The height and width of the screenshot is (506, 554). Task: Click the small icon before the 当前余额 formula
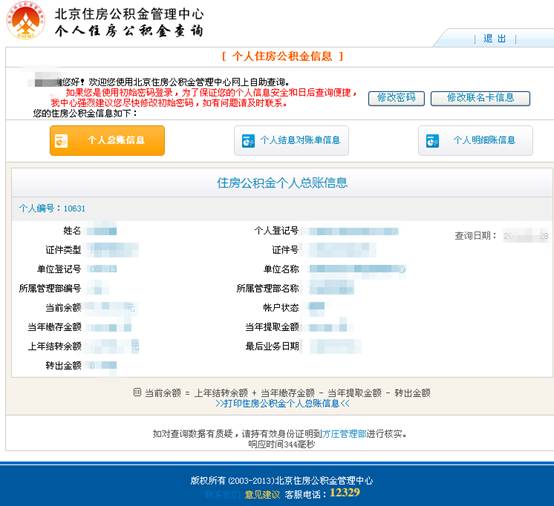coord(137,392)
